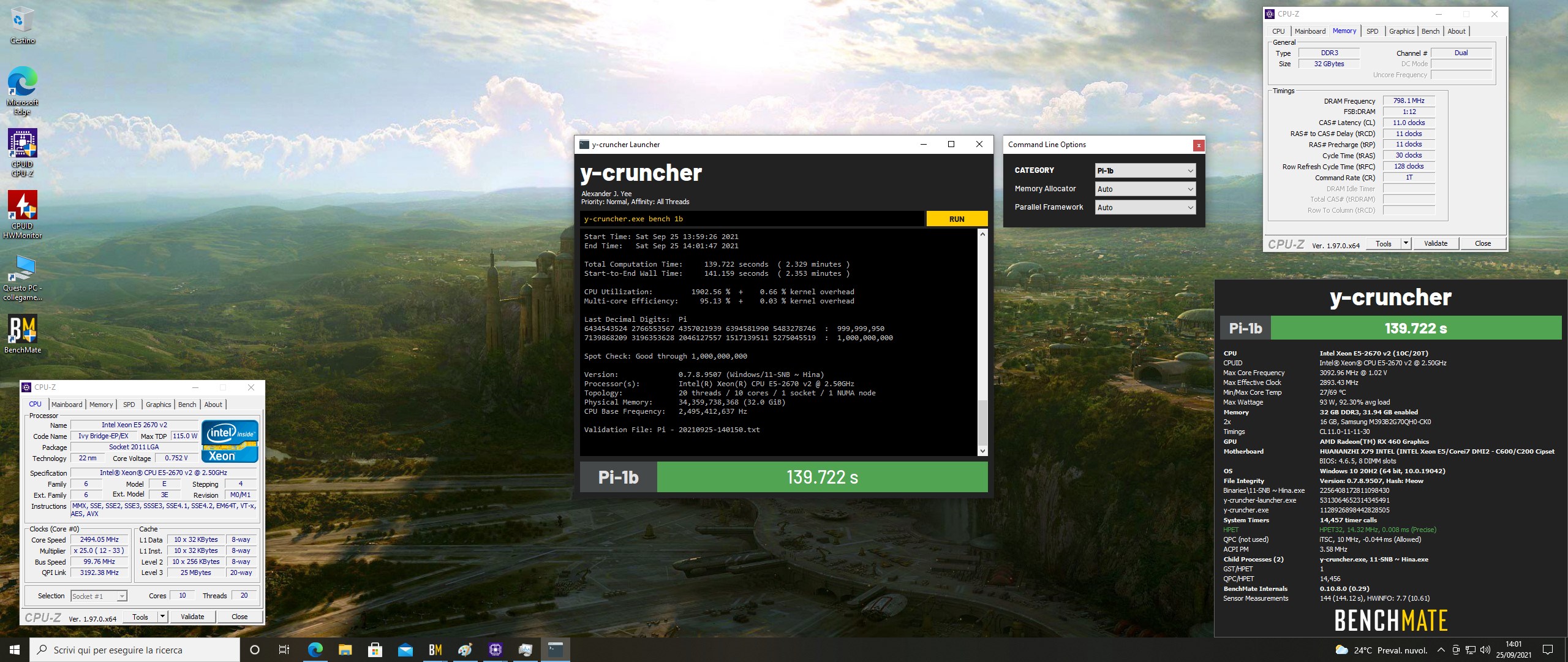Click the HPET timer line in BenchMate panel
This screenshot has width=1568, height=662.
[1330, 530]
